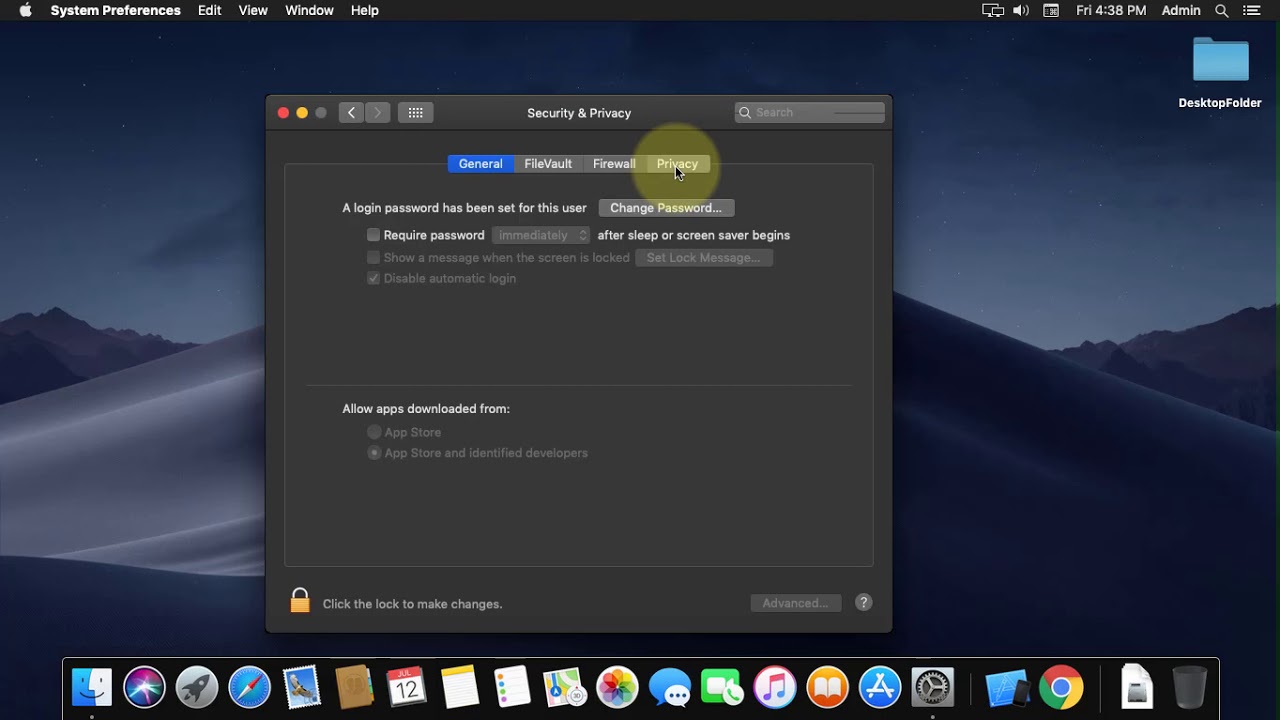This screenshot has width=1280, height=720.
Task: Open the help question mark button
Action: tap(864, 602)
